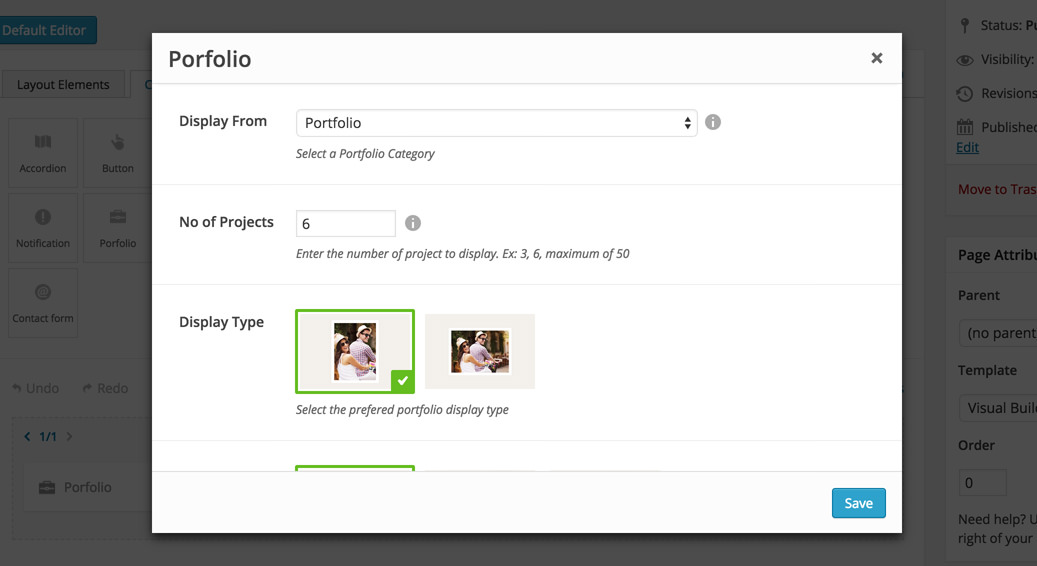Click the Visibility eye icon
The width and height of the screenshot is (1037, 566).
965,60
